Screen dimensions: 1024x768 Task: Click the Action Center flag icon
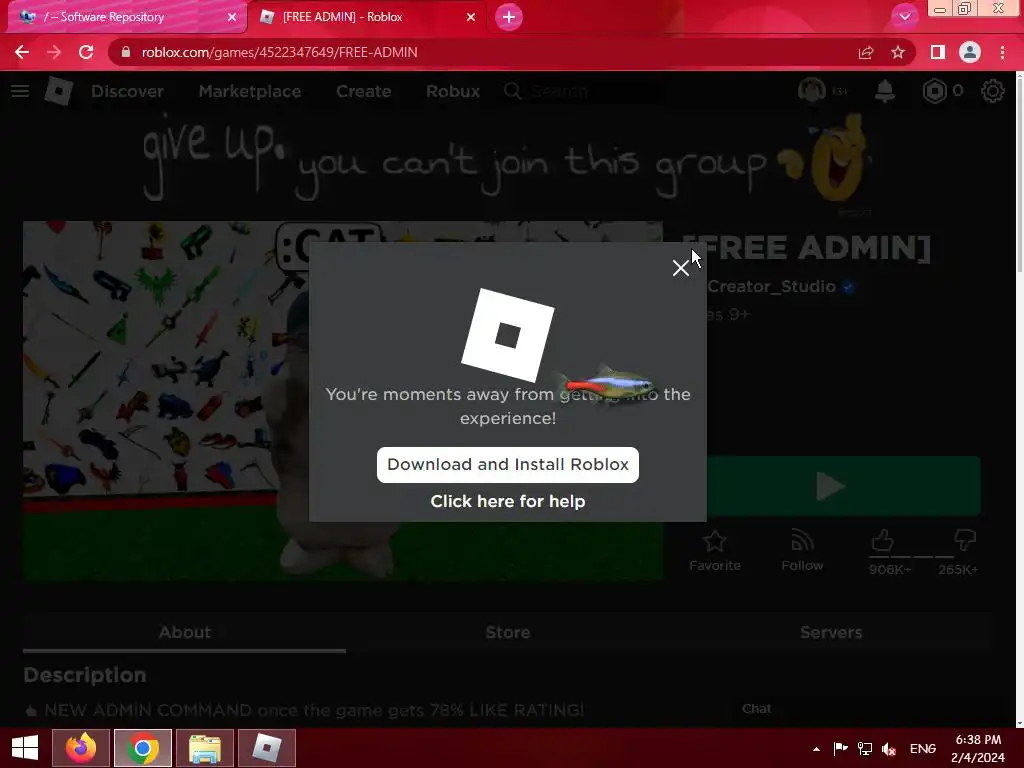point(841,749)
